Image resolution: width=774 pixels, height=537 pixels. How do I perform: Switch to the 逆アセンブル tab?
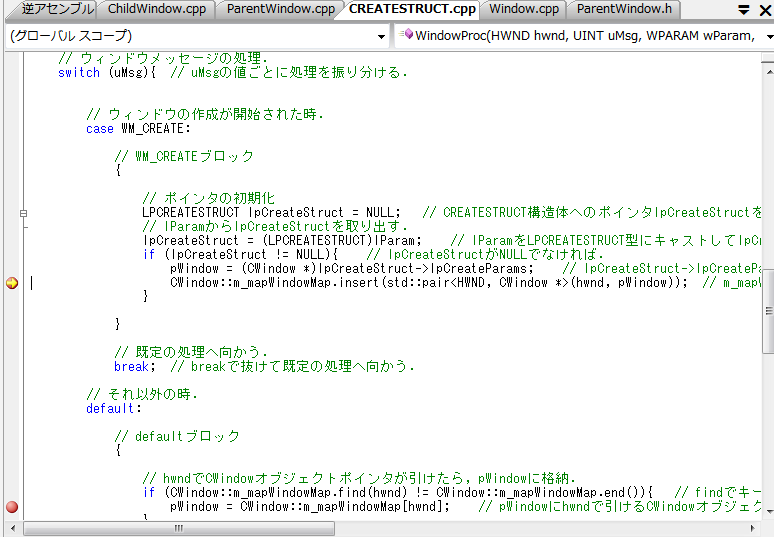(x=57, y=9)
